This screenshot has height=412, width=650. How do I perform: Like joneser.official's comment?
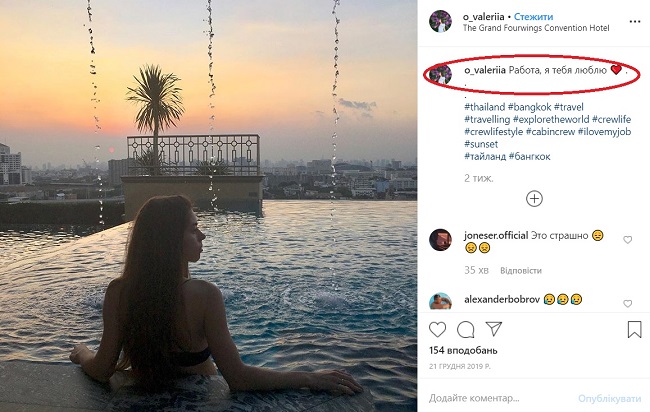[628, 240]
